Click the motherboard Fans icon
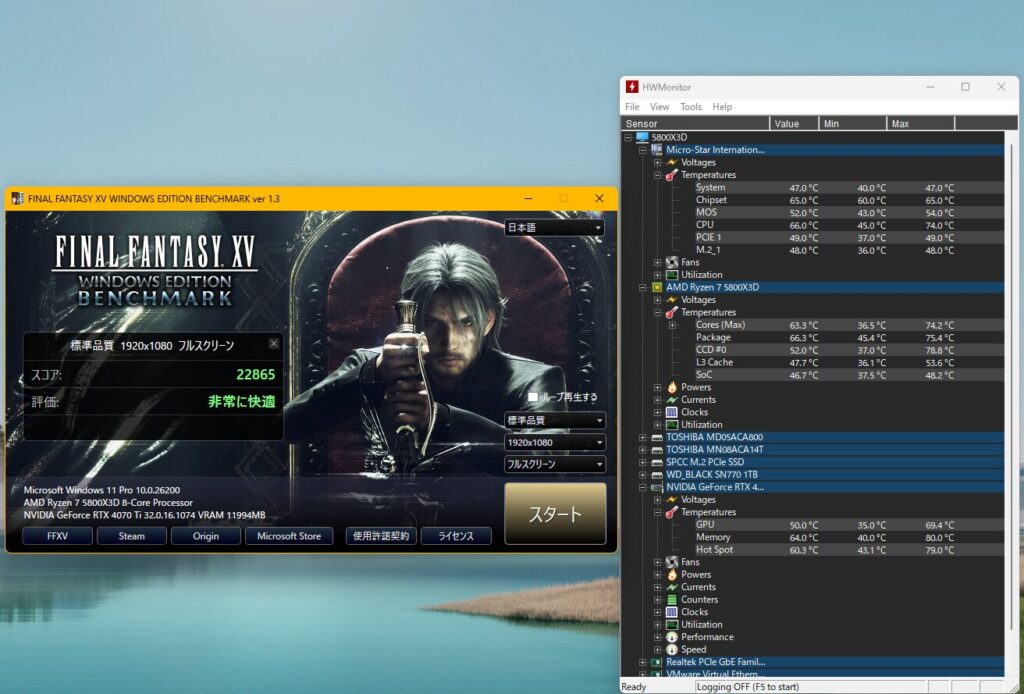1024x694 pixels. click(x=671, y=262)
